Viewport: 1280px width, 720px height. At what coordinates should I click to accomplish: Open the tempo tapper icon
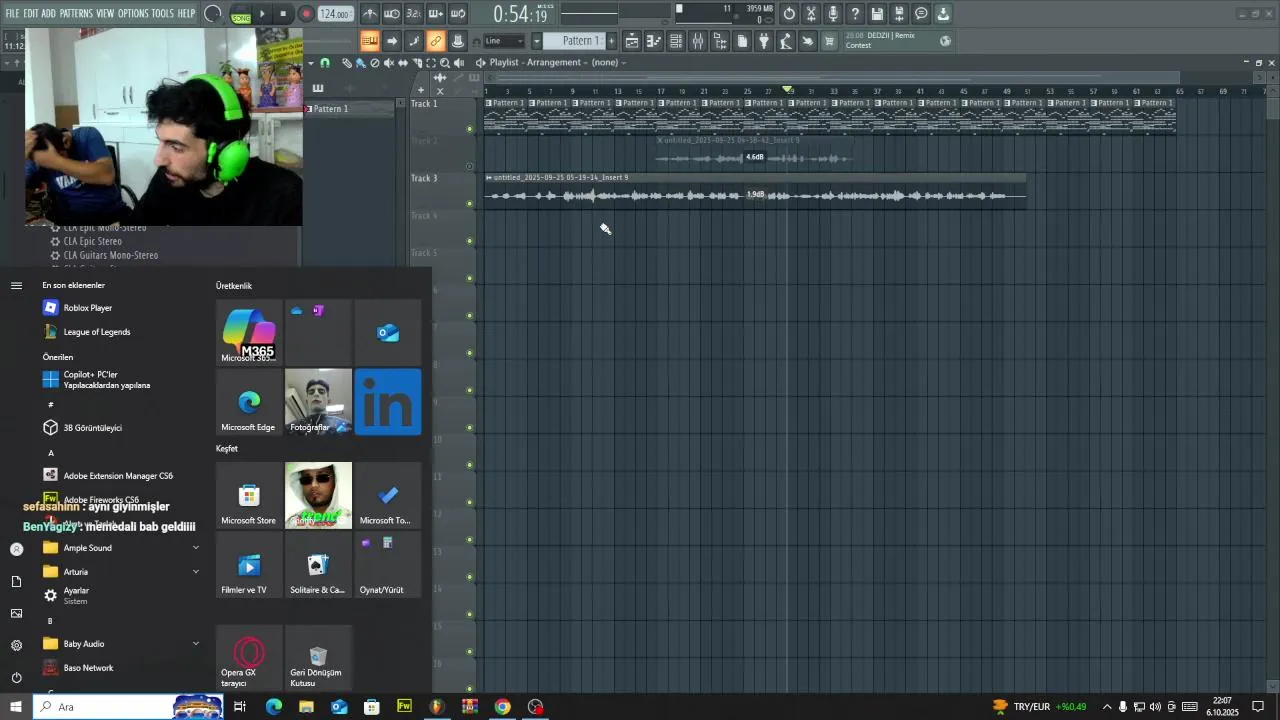tap(786, 41)
